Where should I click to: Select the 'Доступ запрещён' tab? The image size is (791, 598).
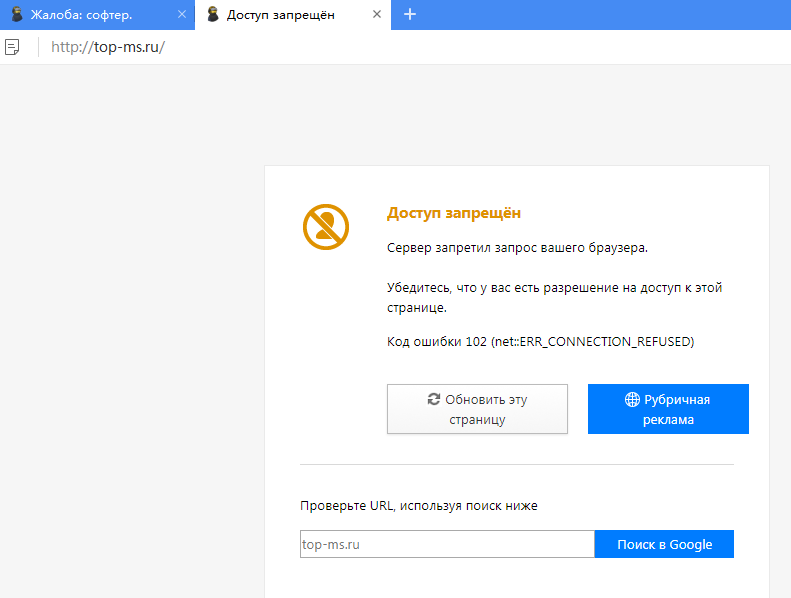[293, 15]
